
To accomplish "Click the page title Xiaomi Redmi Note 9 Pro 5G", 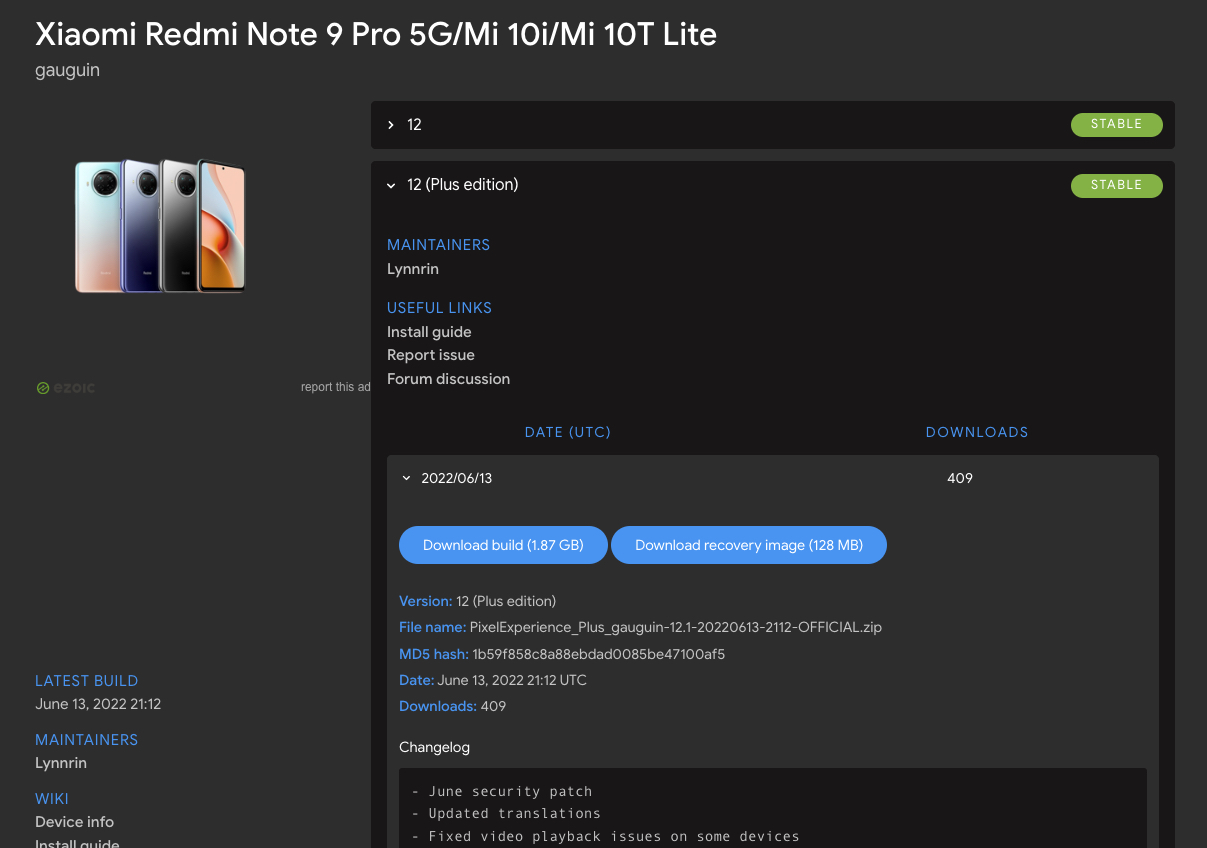I will click(x=376, y=35).
